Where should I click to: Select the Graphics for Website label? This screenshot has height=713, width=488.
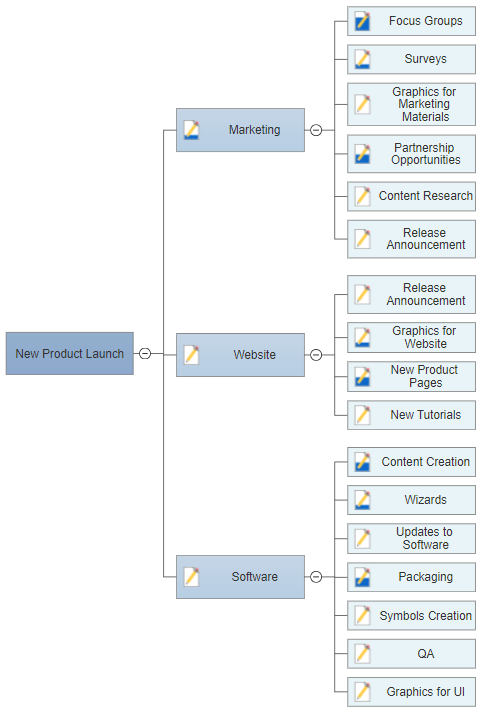click(x=425, y=337)
